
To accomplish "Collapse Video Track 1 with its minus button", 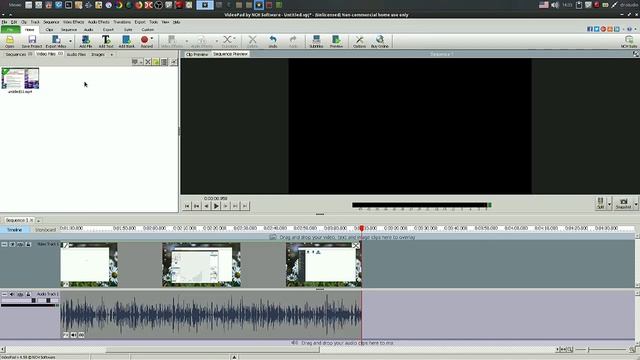I will [x=4, y=244].
